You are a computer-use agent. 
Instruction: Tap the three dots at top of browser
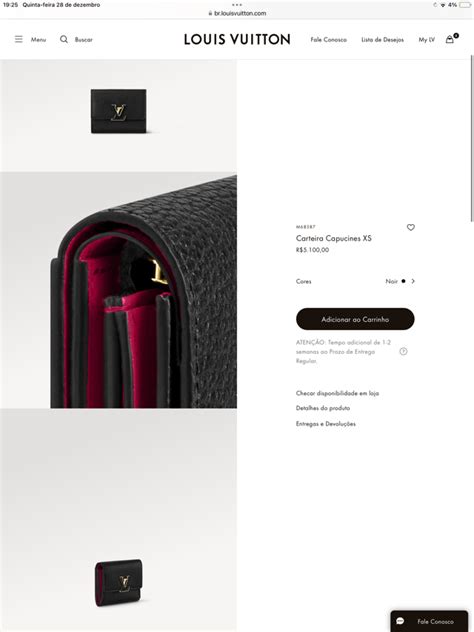point(237,5)
